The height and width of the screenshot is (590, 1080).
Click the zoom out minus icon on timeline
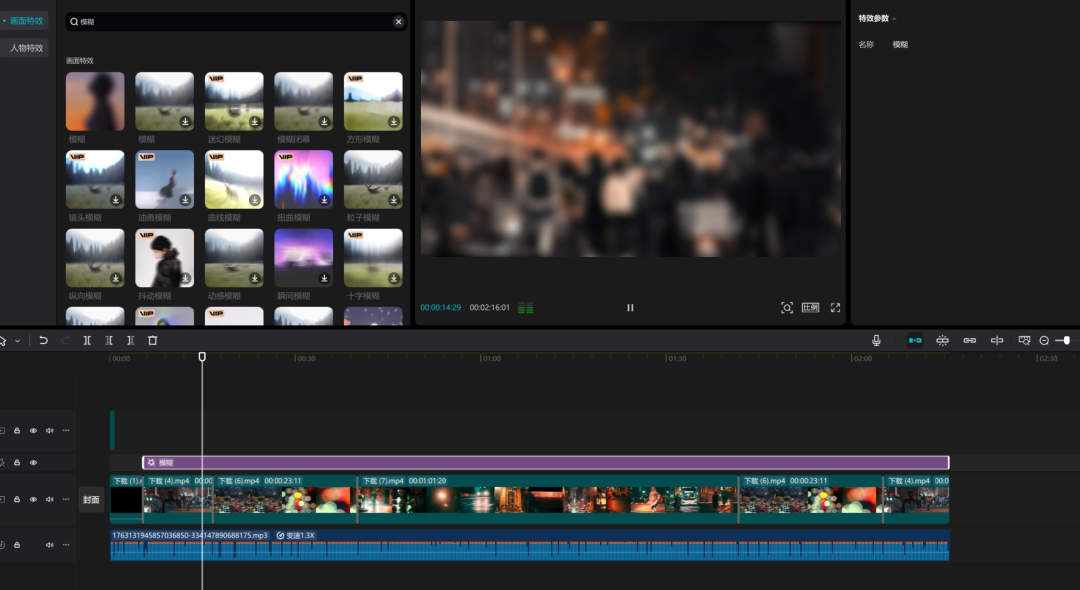tap(1044, 341)
